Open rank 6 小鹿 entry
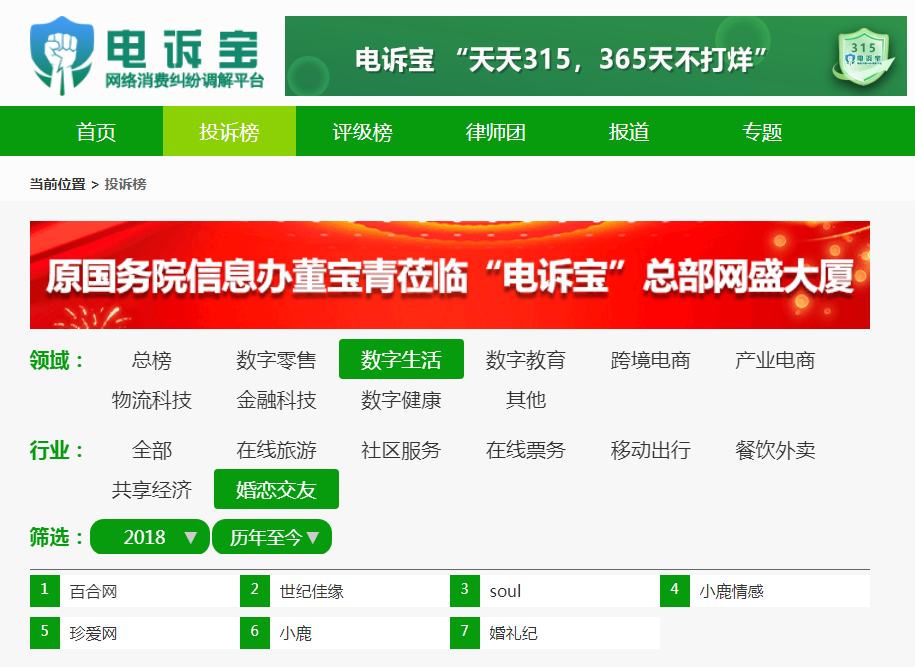The width and height of the screenshot is (915, 667). point(345,633)
